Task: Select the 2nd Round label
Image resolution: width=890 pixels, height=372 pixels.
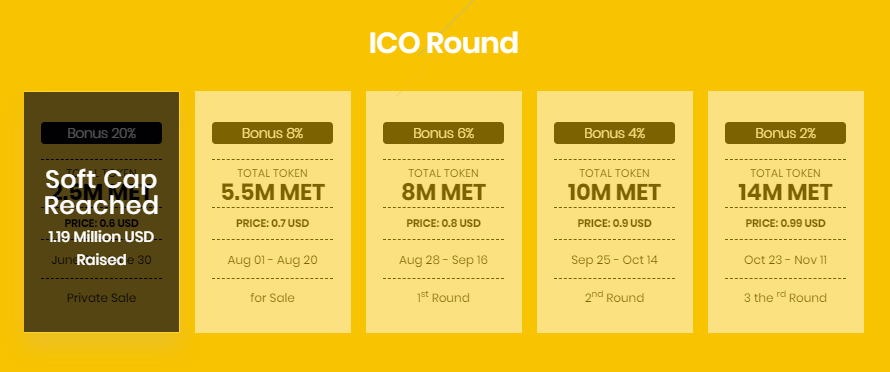Action: point(615,297)
